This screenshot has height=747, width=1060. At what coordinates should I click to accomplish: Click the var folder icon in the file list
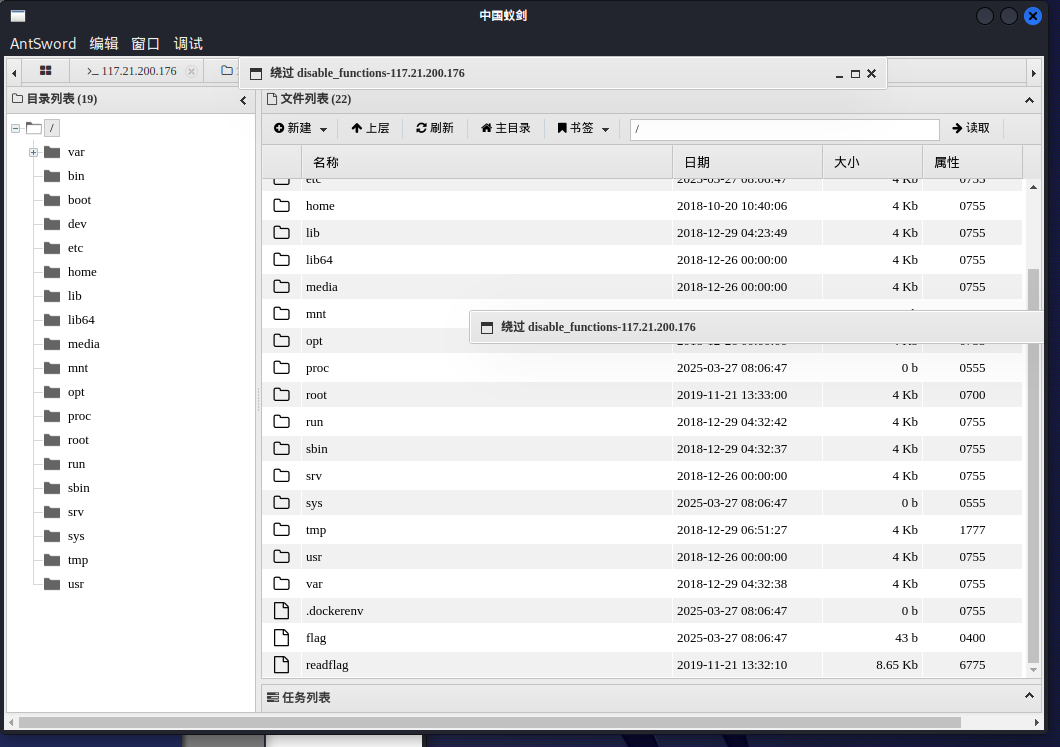tap(281, 584)
